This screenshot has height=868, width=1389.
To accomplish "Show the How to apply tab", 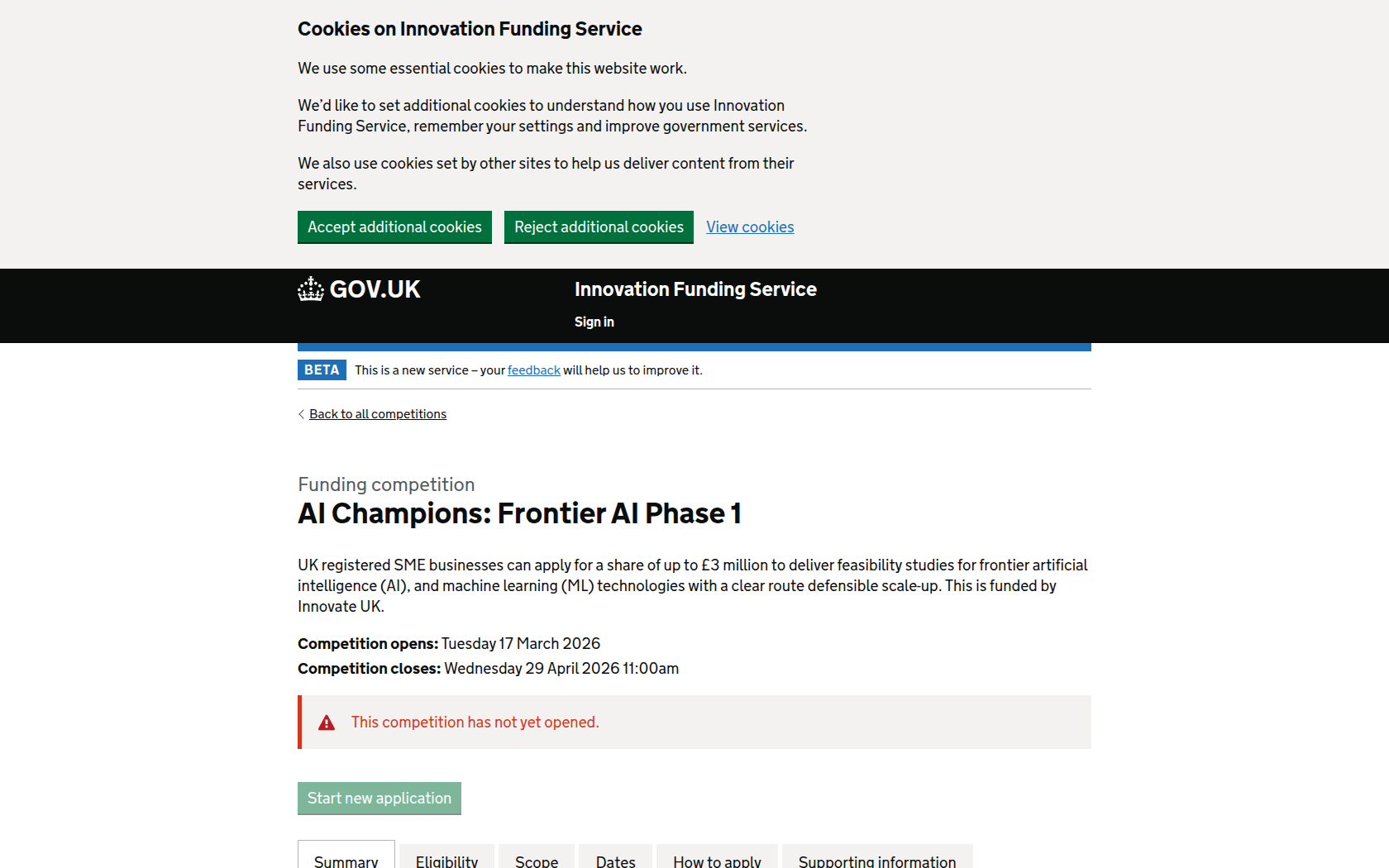I will 717,860.
